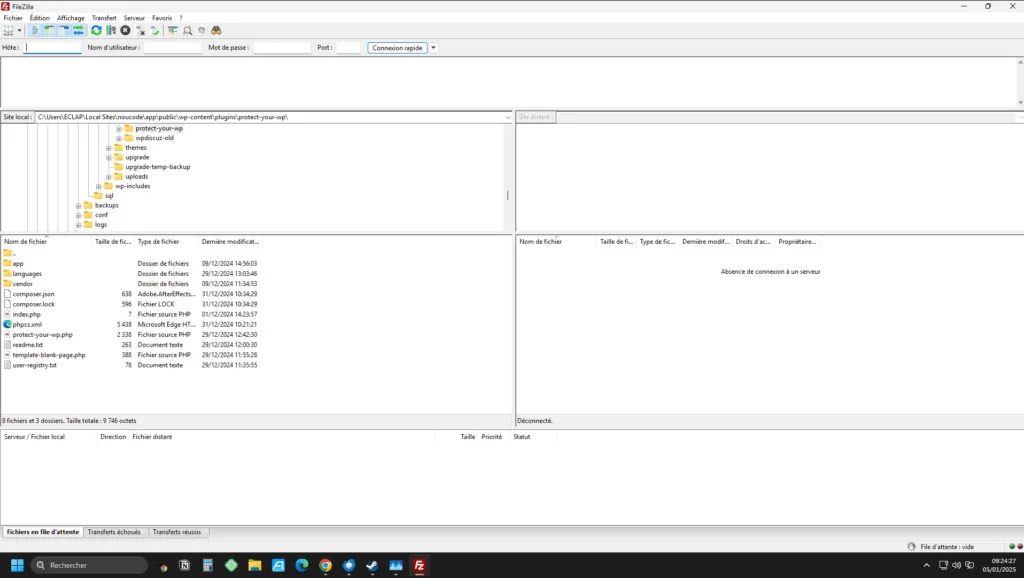Open the Quickconnect history dropdown

(x=434, y=47)
